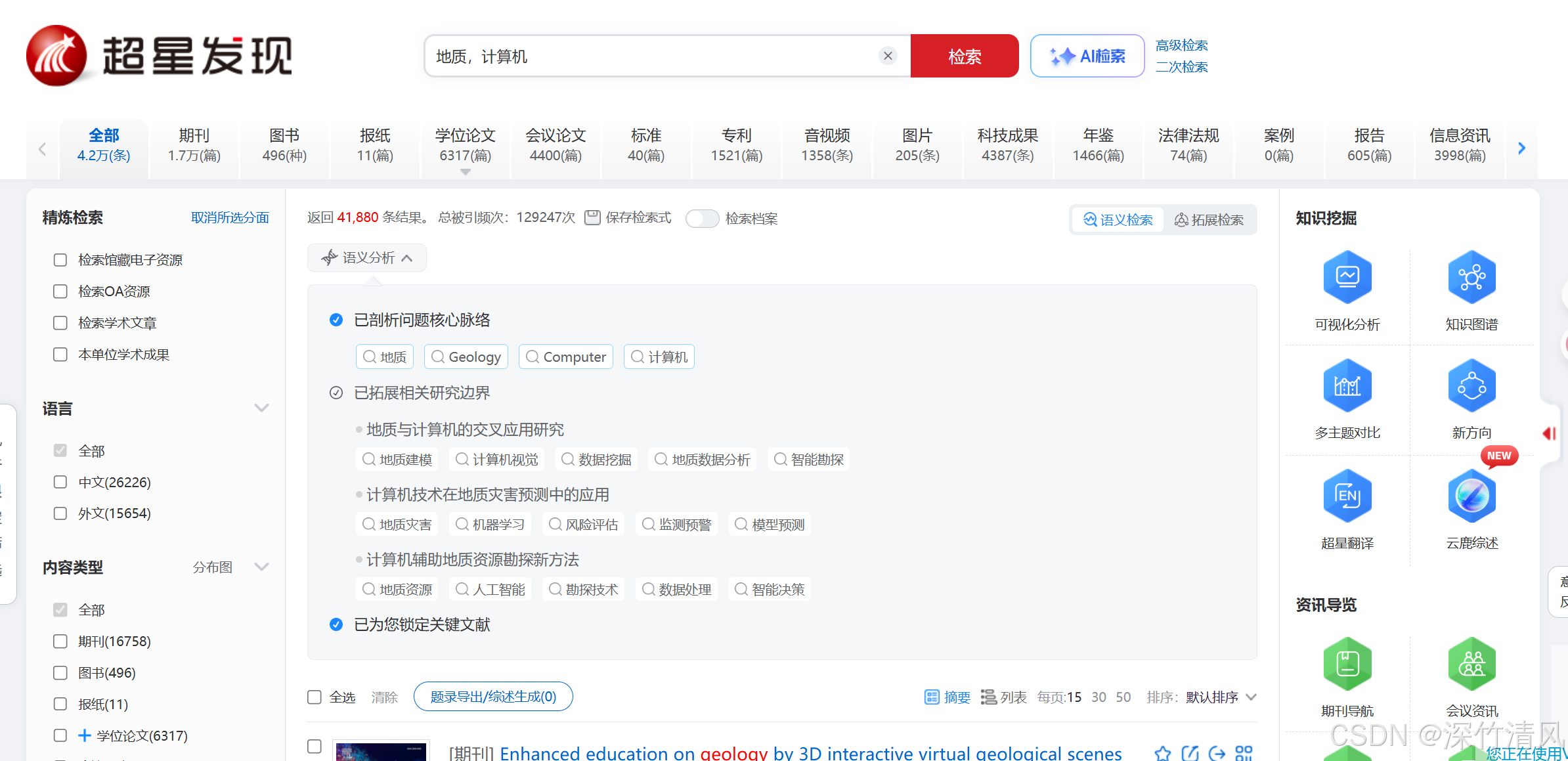Click the red 检索 search button
Viewport: 1568px width, 761px height.
click(x=964, y=56)
